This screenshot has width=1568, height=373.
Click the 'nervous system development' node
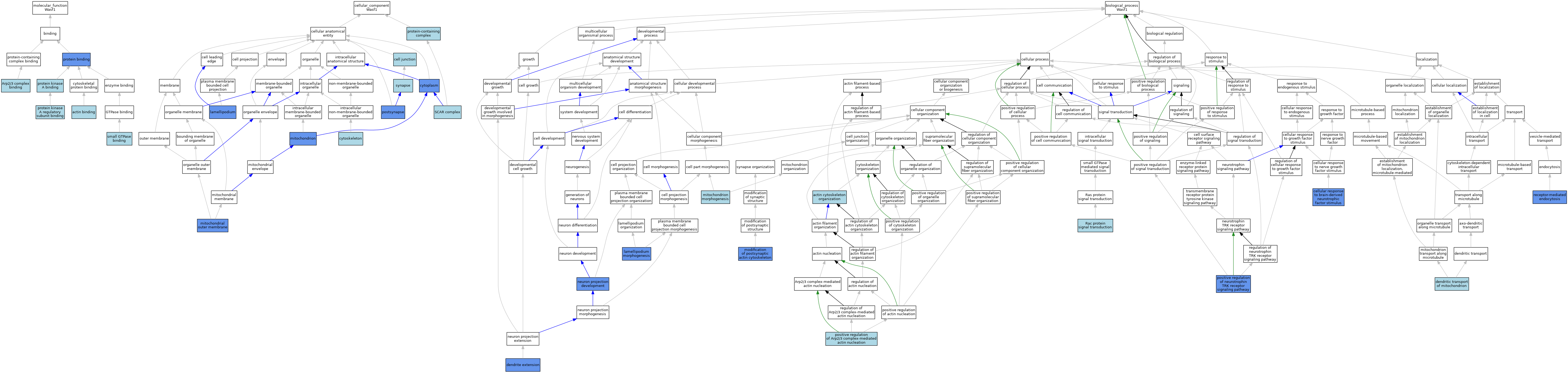[586, 139]
